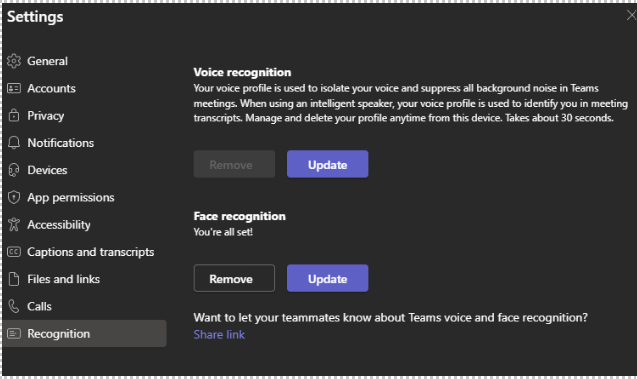The height and width of the screenshot is (379, 637).
Task: Close the Settings dialog
Action: pos(631,15)
